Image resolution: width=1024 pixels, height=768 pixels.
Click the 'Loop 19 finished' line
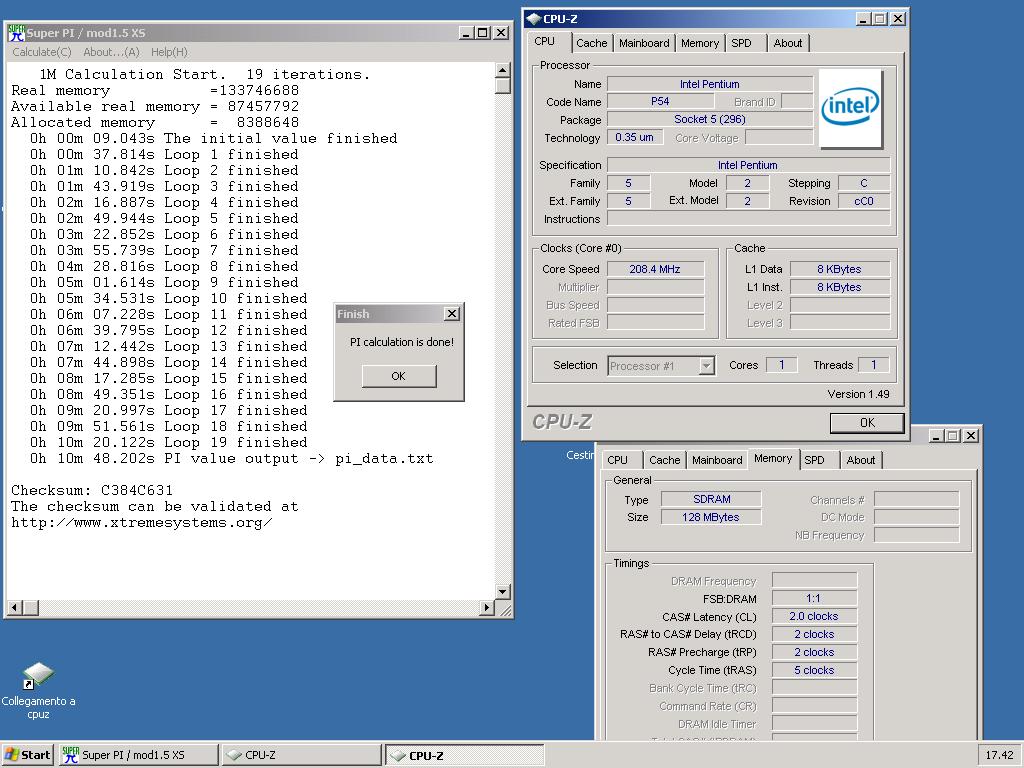pyautogui.click(x=168, y=442)
